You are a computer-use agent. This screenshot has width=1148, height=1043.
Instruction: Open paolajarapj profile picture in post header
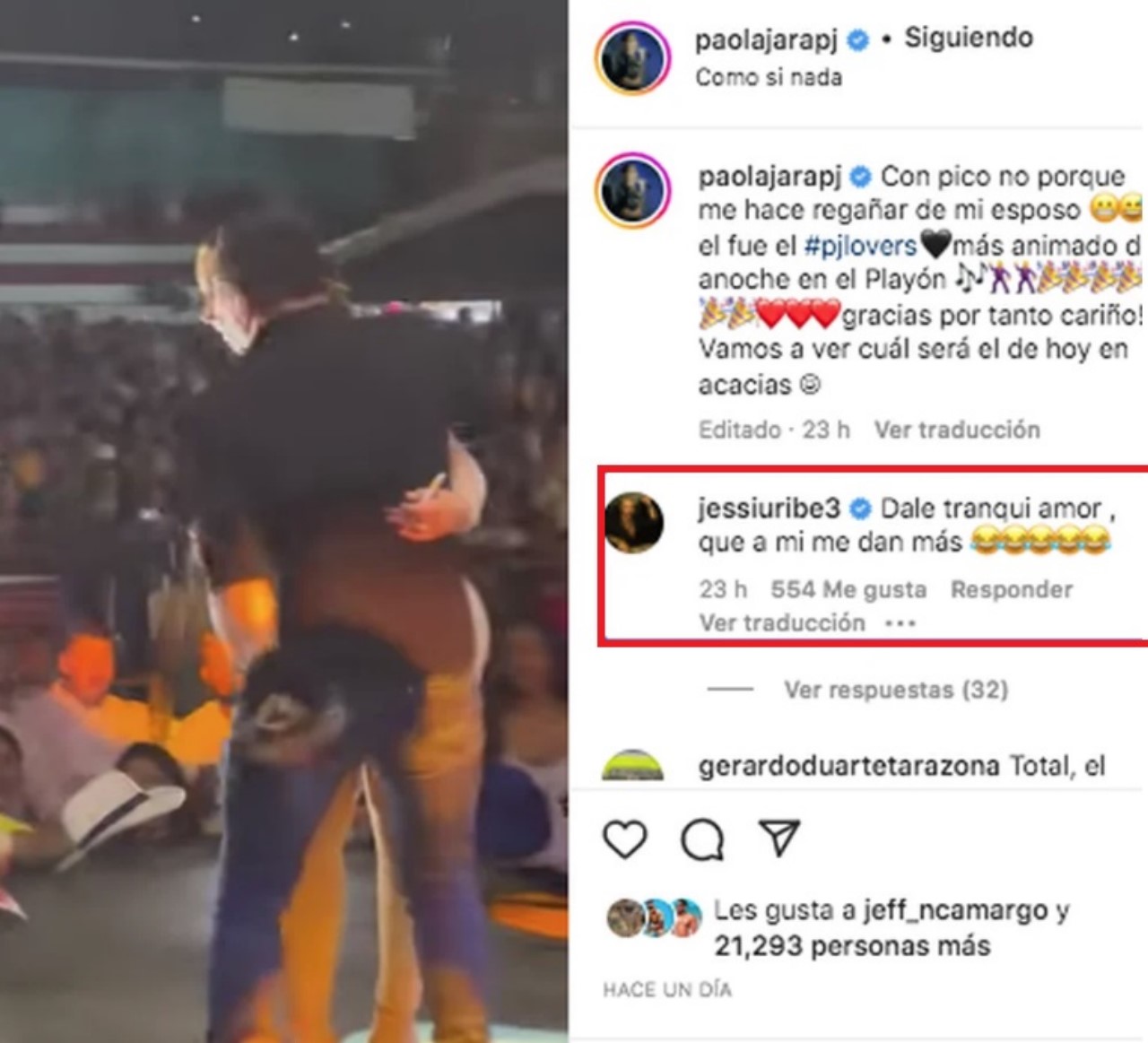tap(632, 58)
